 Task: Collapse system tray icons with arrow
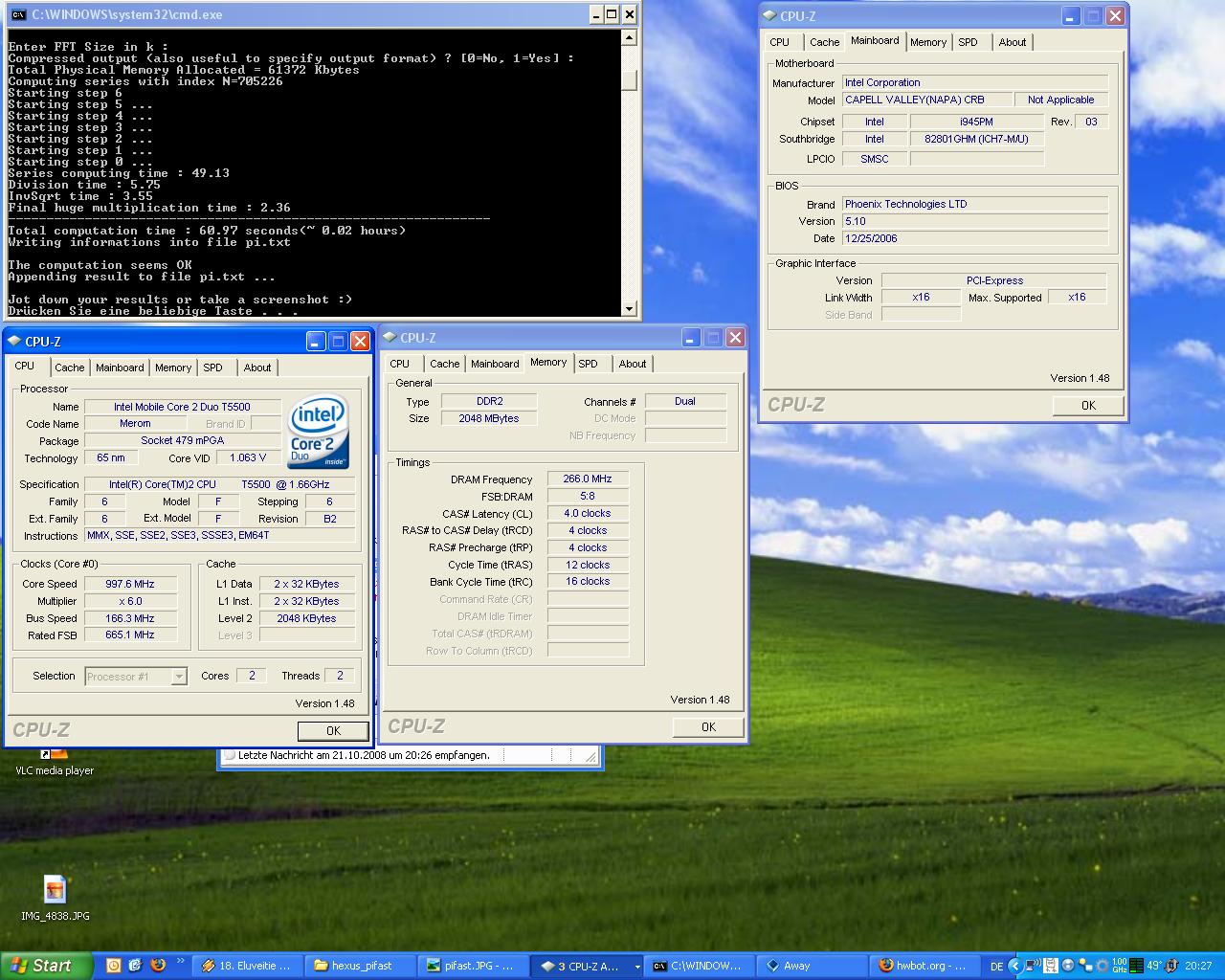[1015, 966]
